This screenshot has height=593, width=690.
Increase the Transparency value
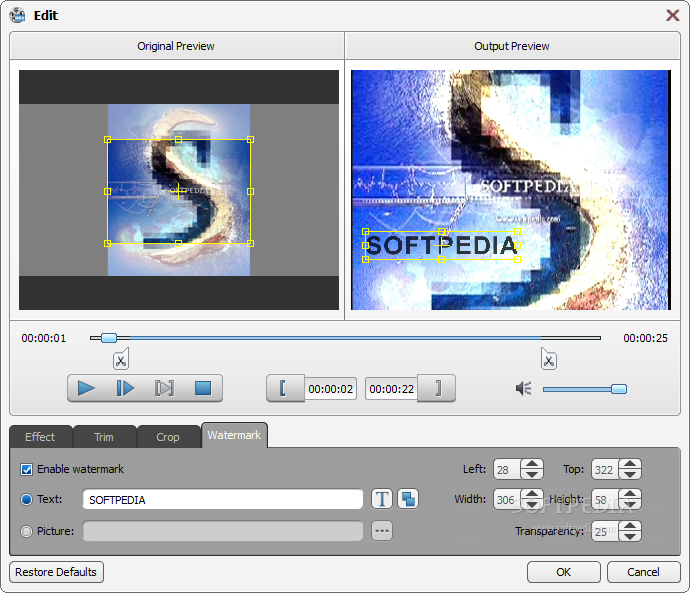[630, 526]
